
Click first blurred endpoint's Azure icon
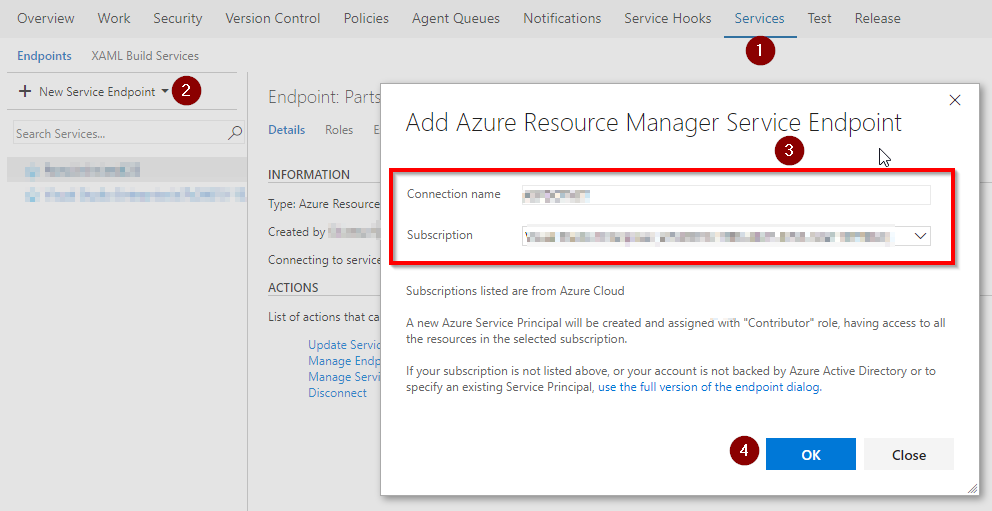[x=32, y=171]
